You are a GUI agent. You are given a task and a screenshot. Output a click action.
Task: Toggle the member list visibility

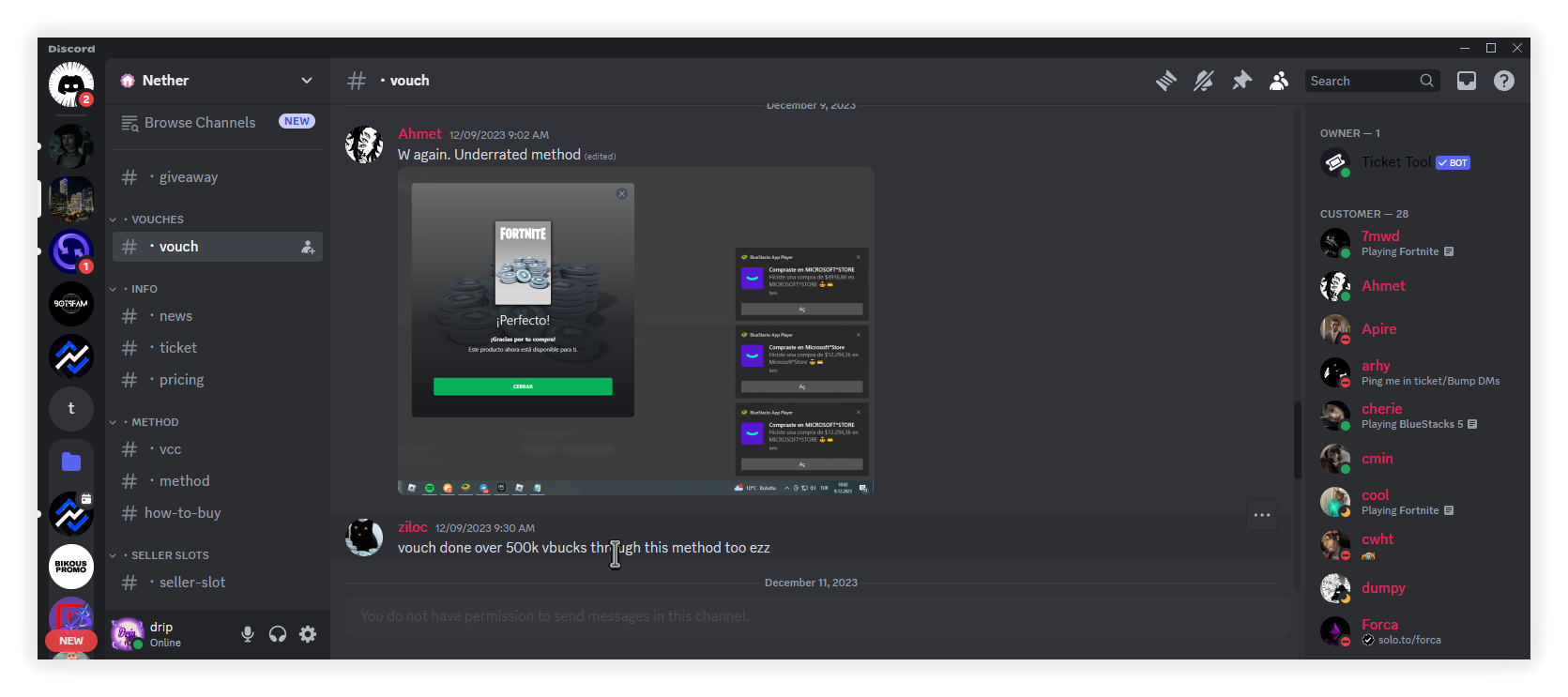pos(1279,81)
